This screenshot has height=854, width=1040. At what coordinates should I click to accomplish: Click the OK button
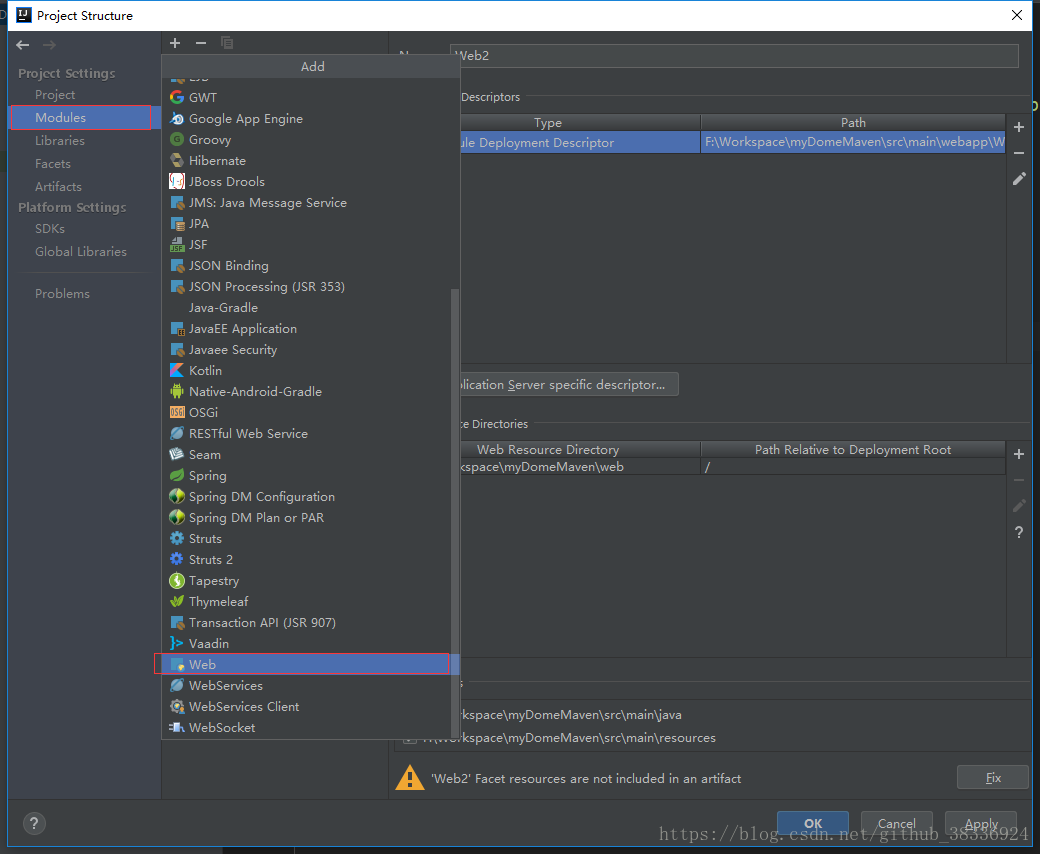pyautogui.click(x=813, y=824)
